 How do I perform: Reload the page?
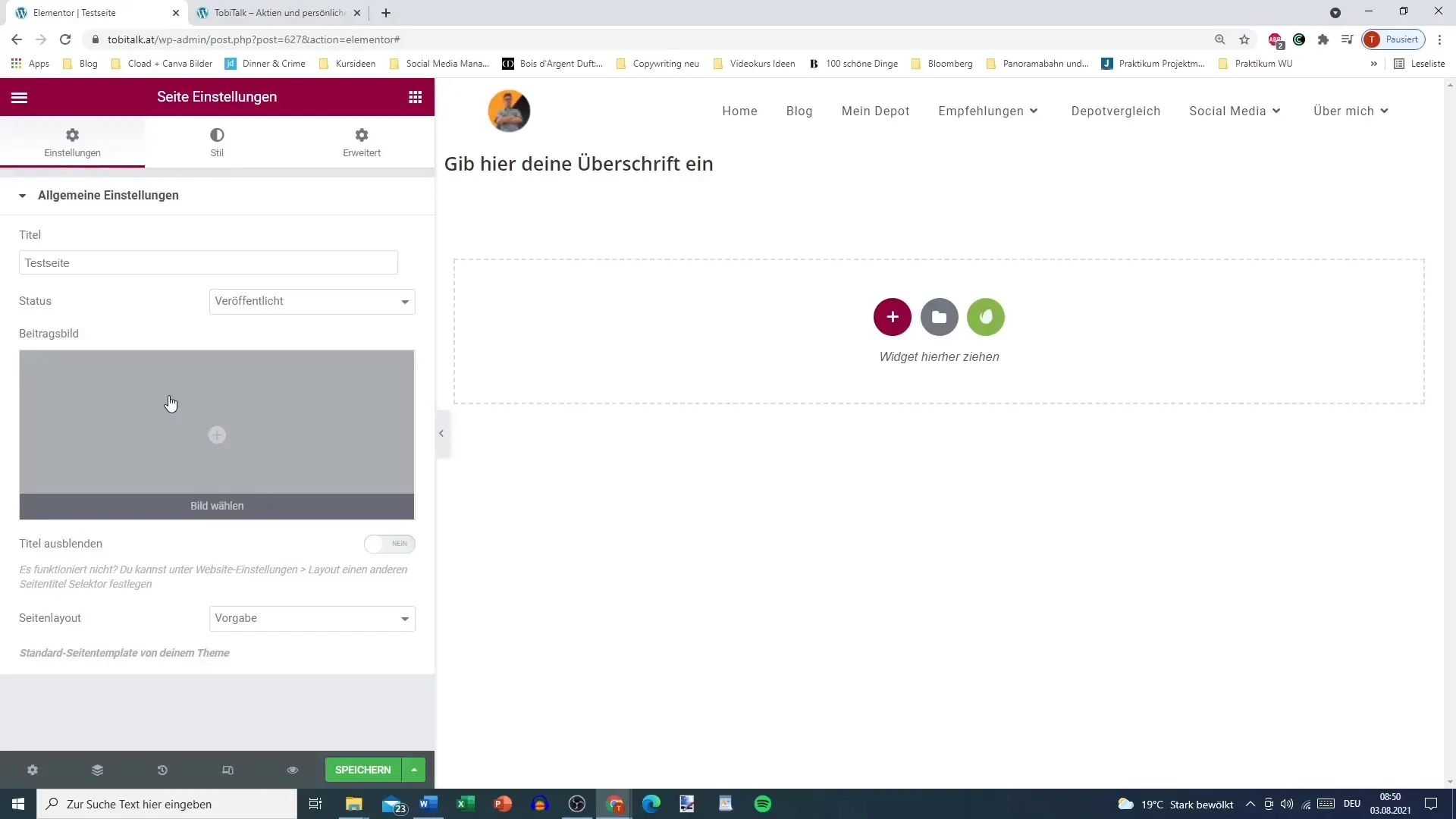point(65,39)
